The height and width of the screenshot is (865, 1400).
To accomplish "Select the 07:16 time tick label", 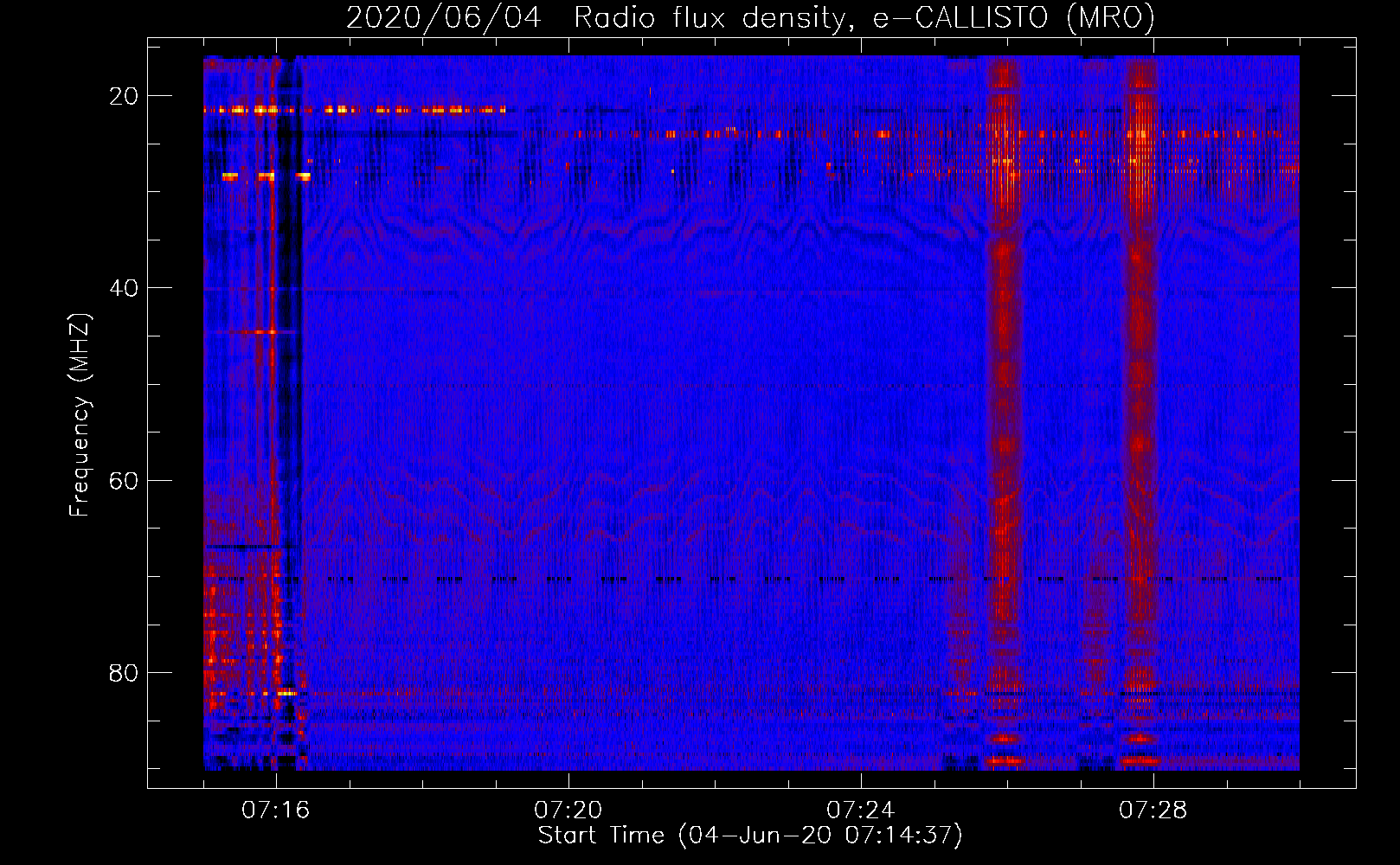I will point(276,811).
